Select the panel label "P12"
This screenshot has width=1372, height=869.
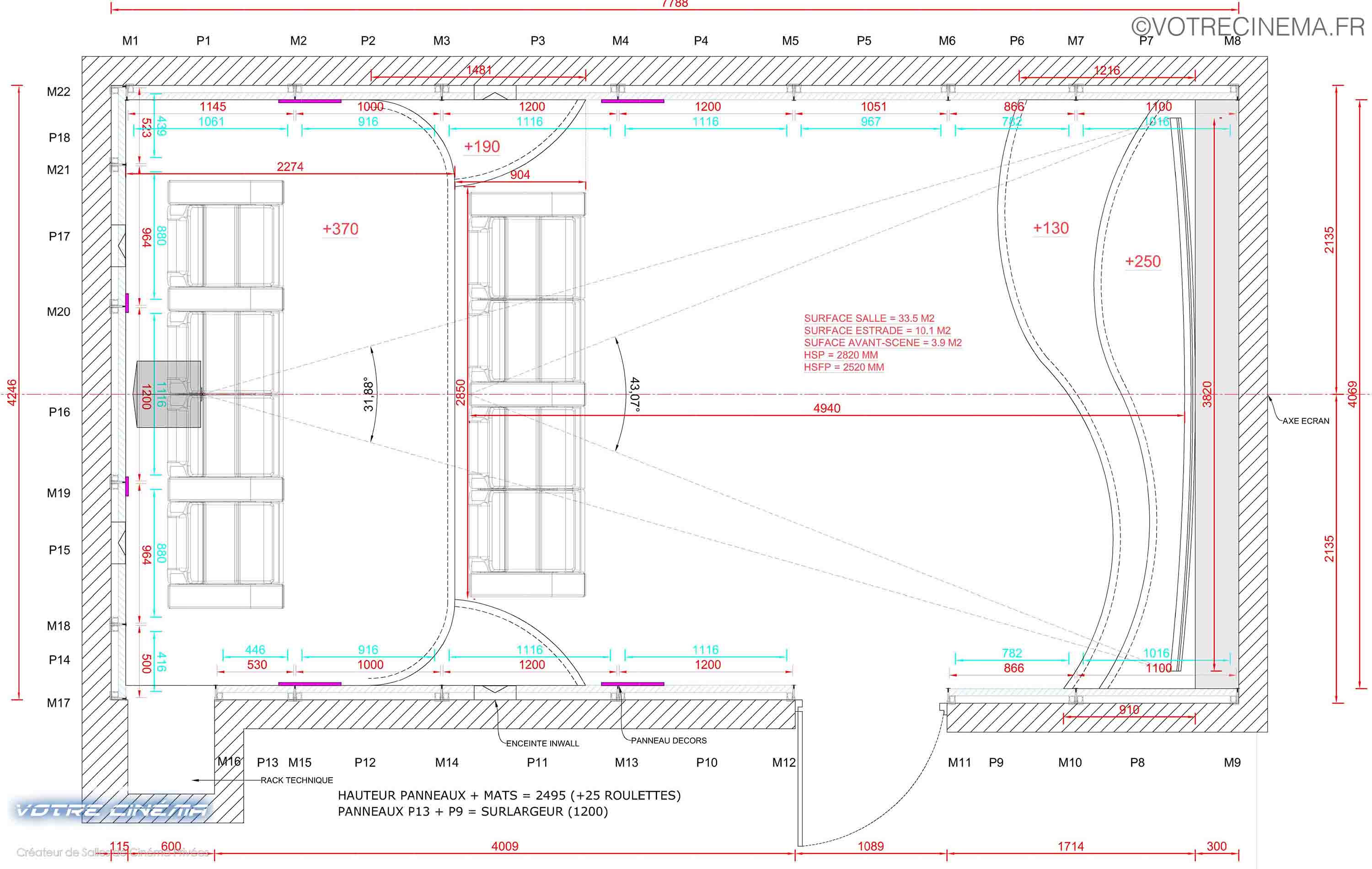coord(365,762)
